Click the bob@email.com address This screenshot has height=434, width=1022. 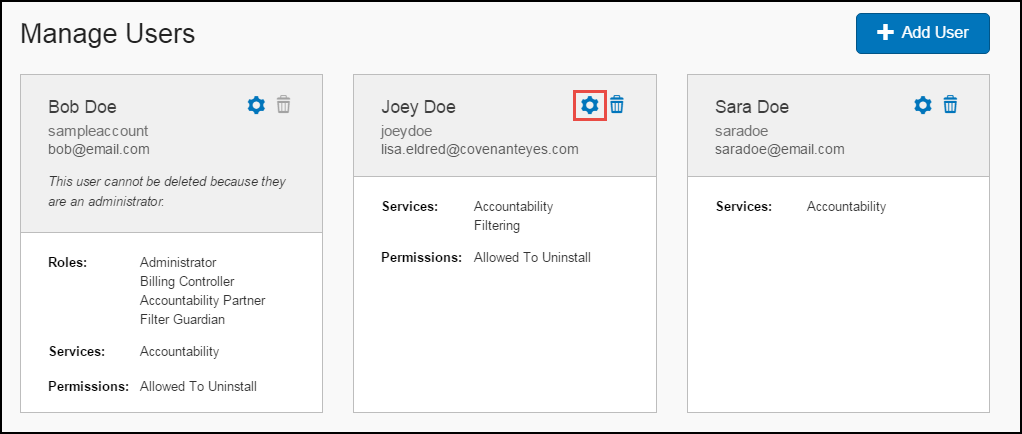[x=99, y=149]
